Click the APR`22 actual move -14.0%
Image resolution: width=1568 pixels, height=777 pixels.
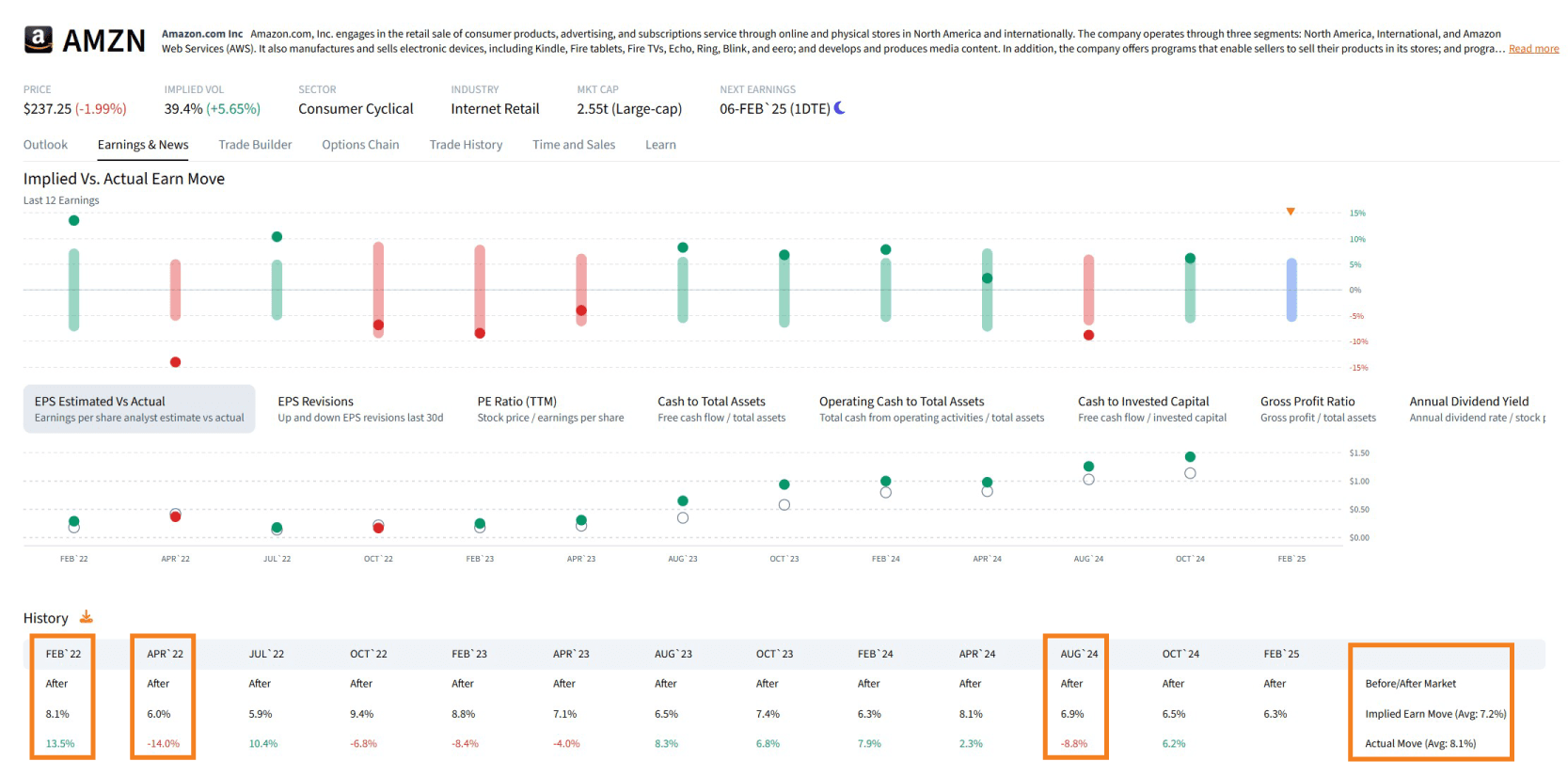[163, 743]
